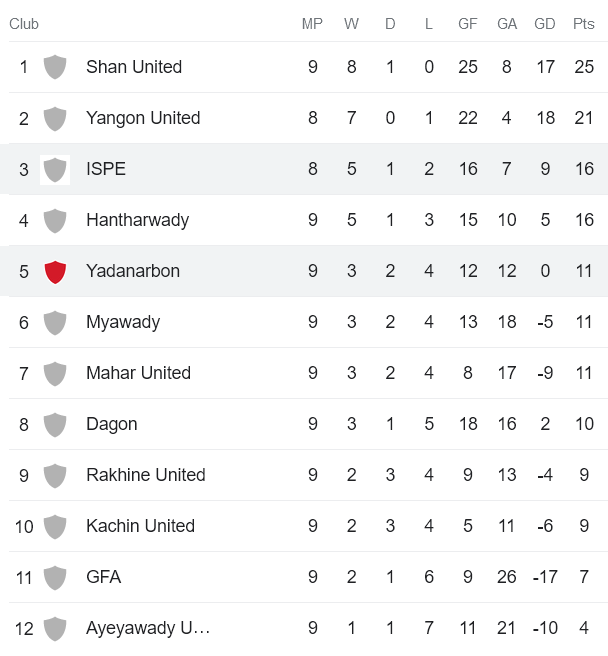Click the Shan United club crest icon
The image size is (608, 656).
click(x=55, y=67)
